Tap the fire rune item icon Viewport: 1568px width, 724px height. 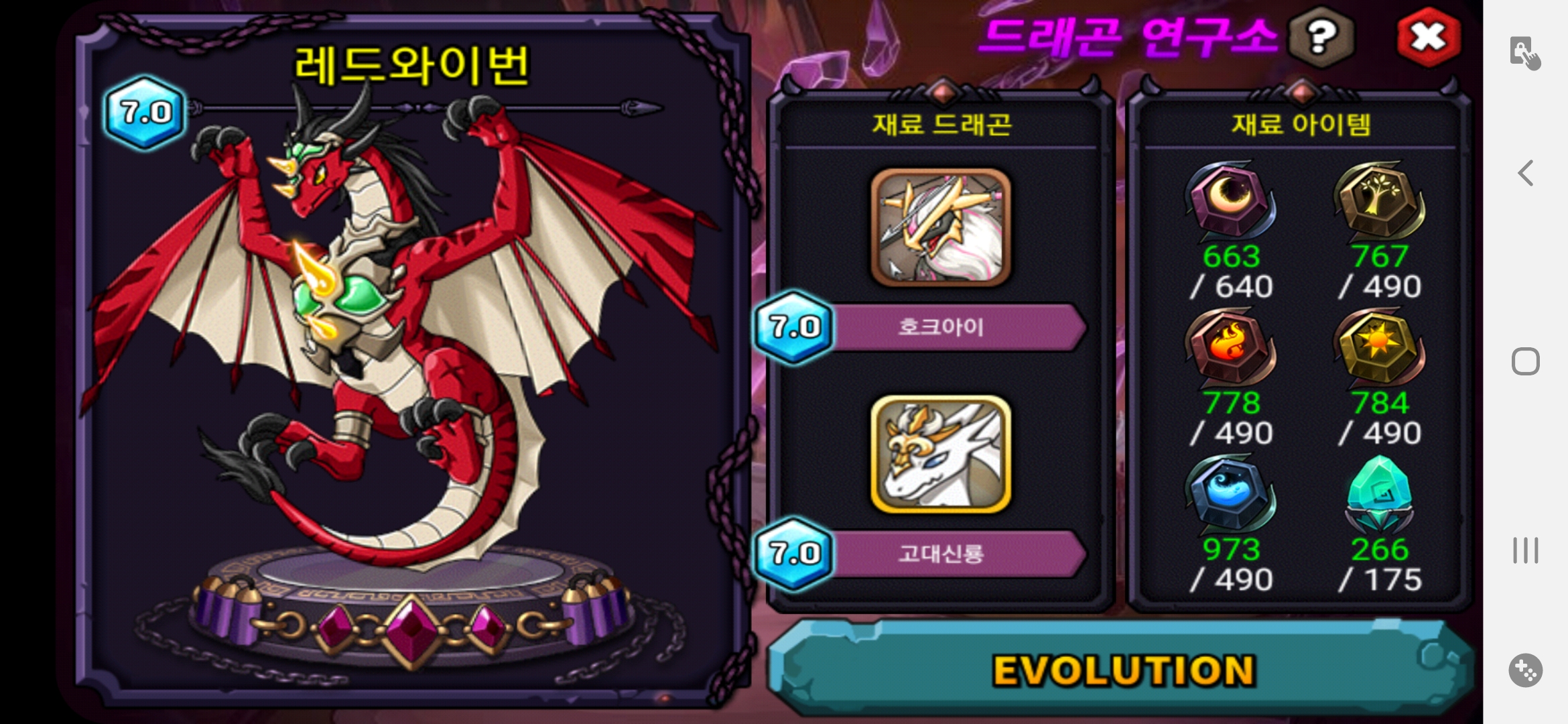1230,347
